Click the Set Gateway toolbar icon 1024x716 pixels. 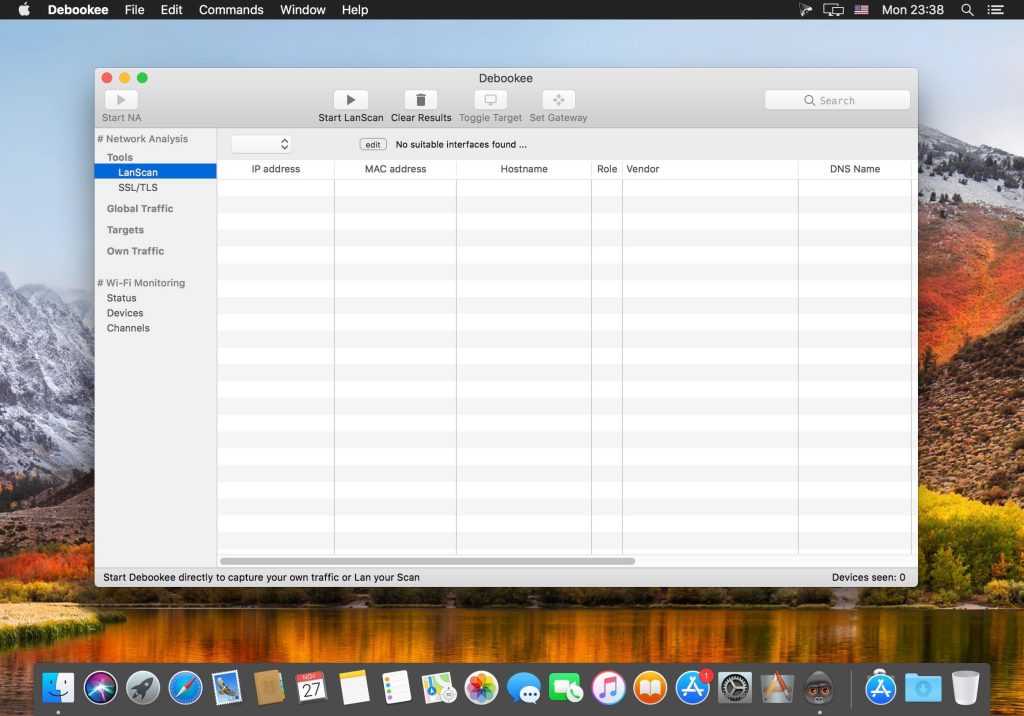(558, 100)
